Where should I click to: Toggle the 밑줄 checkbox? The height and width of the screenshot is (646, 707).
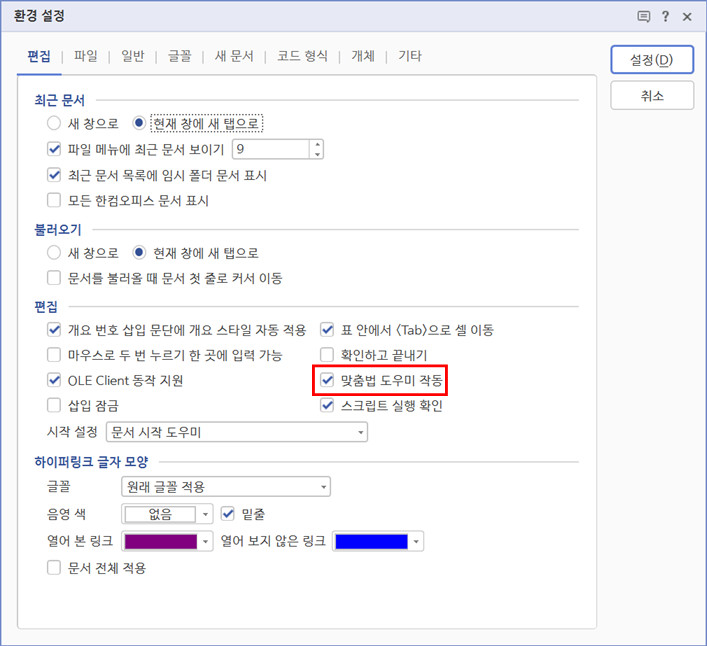[x=228, y=514]
